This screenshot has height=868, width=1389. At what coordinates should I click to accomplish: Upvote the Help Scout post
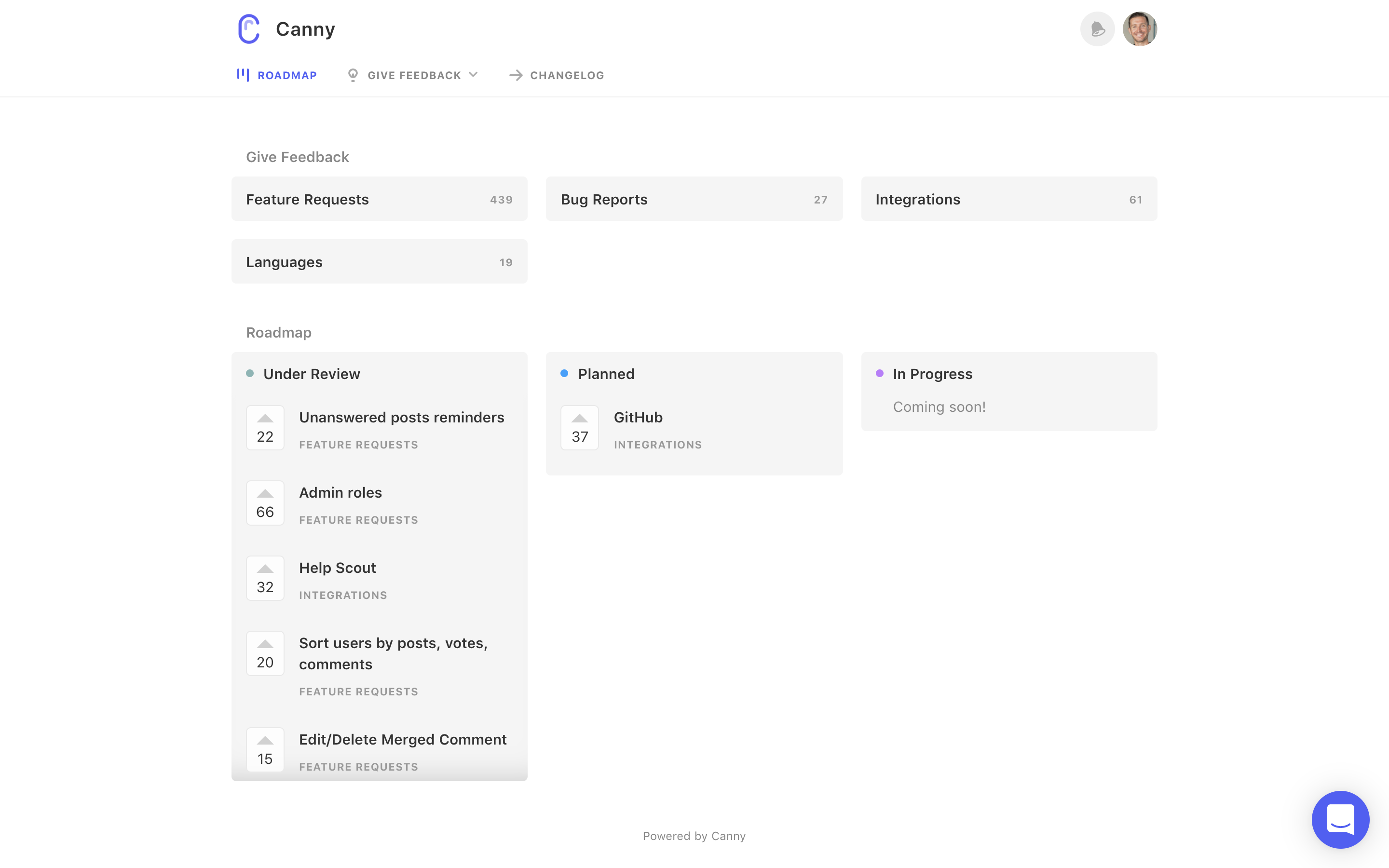[x=265, y=578]
